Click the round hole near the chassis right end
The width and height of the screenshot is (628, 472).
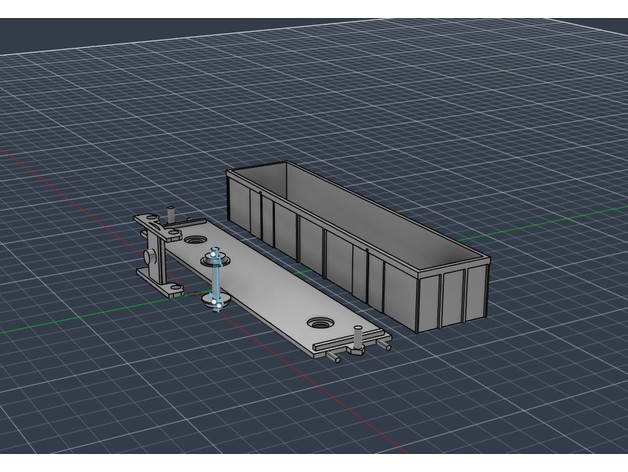tap(320, 324)
